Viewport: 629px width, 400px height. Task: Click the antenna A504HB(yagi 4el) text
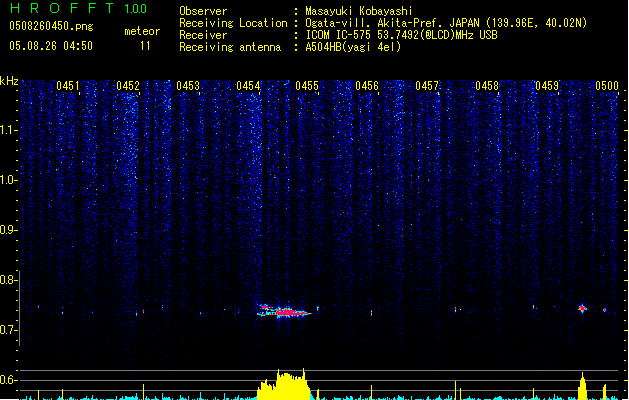[x=353, y=47]
